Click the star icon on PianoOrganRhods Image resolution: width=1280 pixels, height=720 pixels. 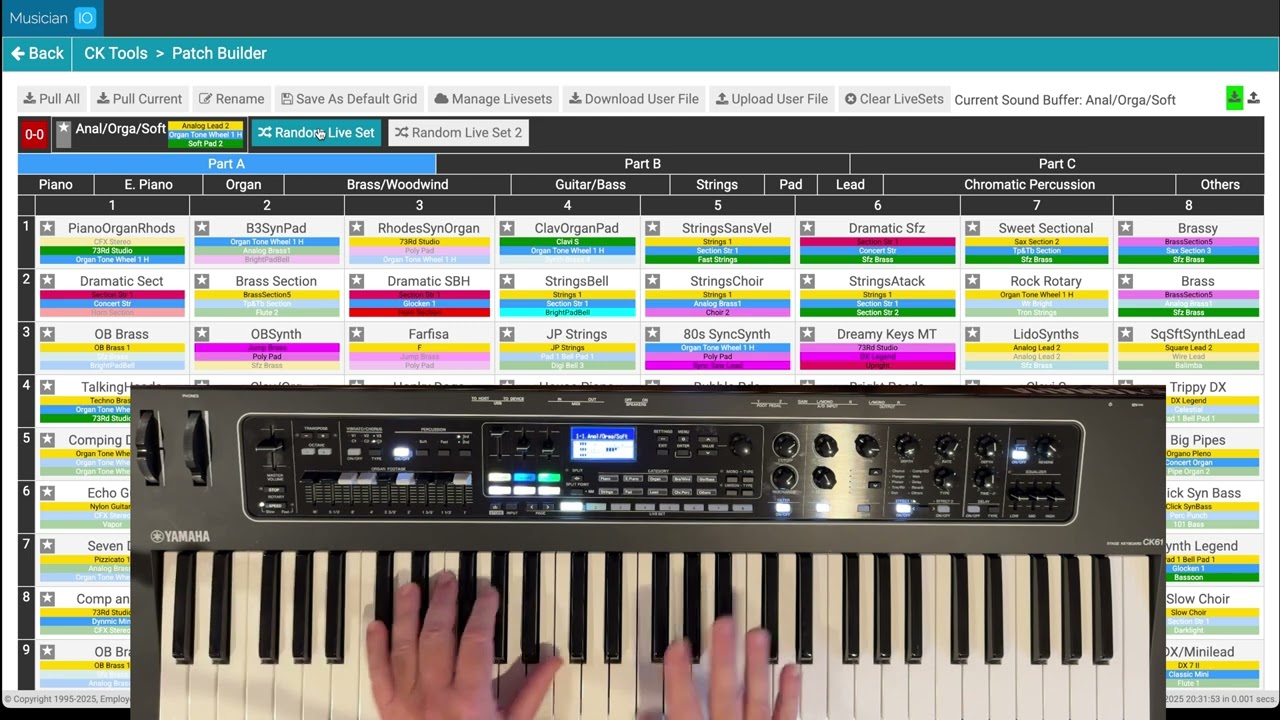pyautogui.click(x=47, y=228)
